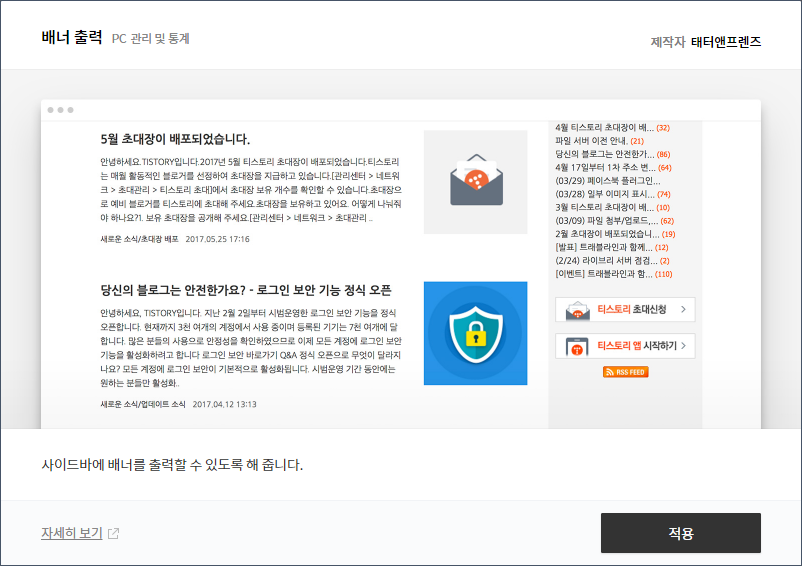This screenshot has height=566, width=802.
Task: Click envelope icon in 초대신청 banner
Action: (577, 310)
